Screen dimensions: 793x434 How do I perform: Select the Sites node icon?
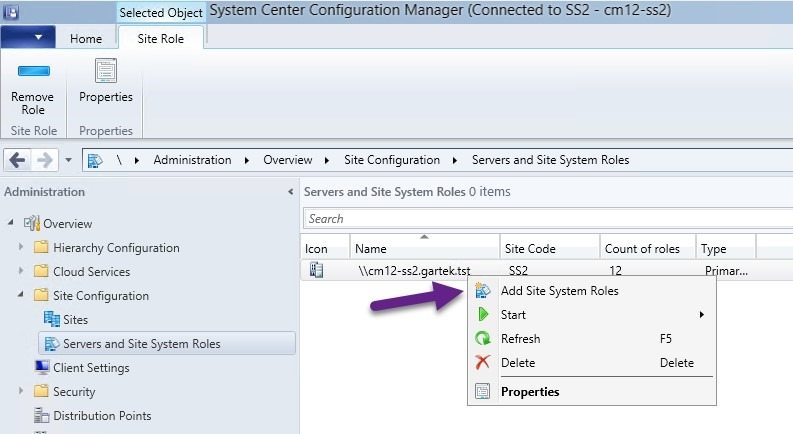pyautogui.click(x=52, y=319)
